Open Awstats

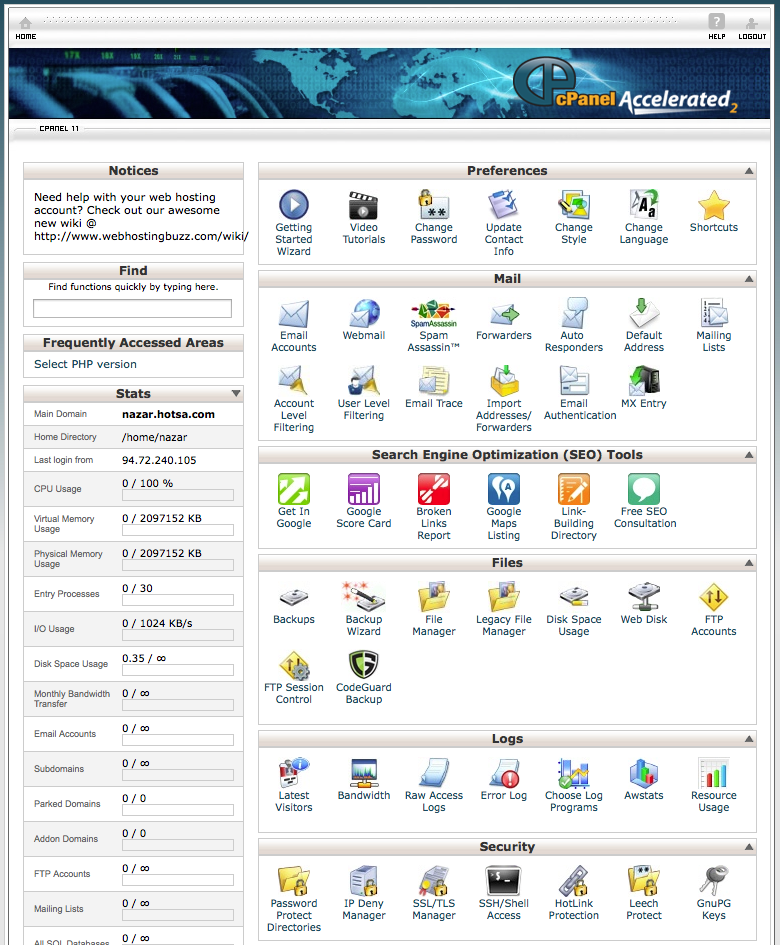644,773
